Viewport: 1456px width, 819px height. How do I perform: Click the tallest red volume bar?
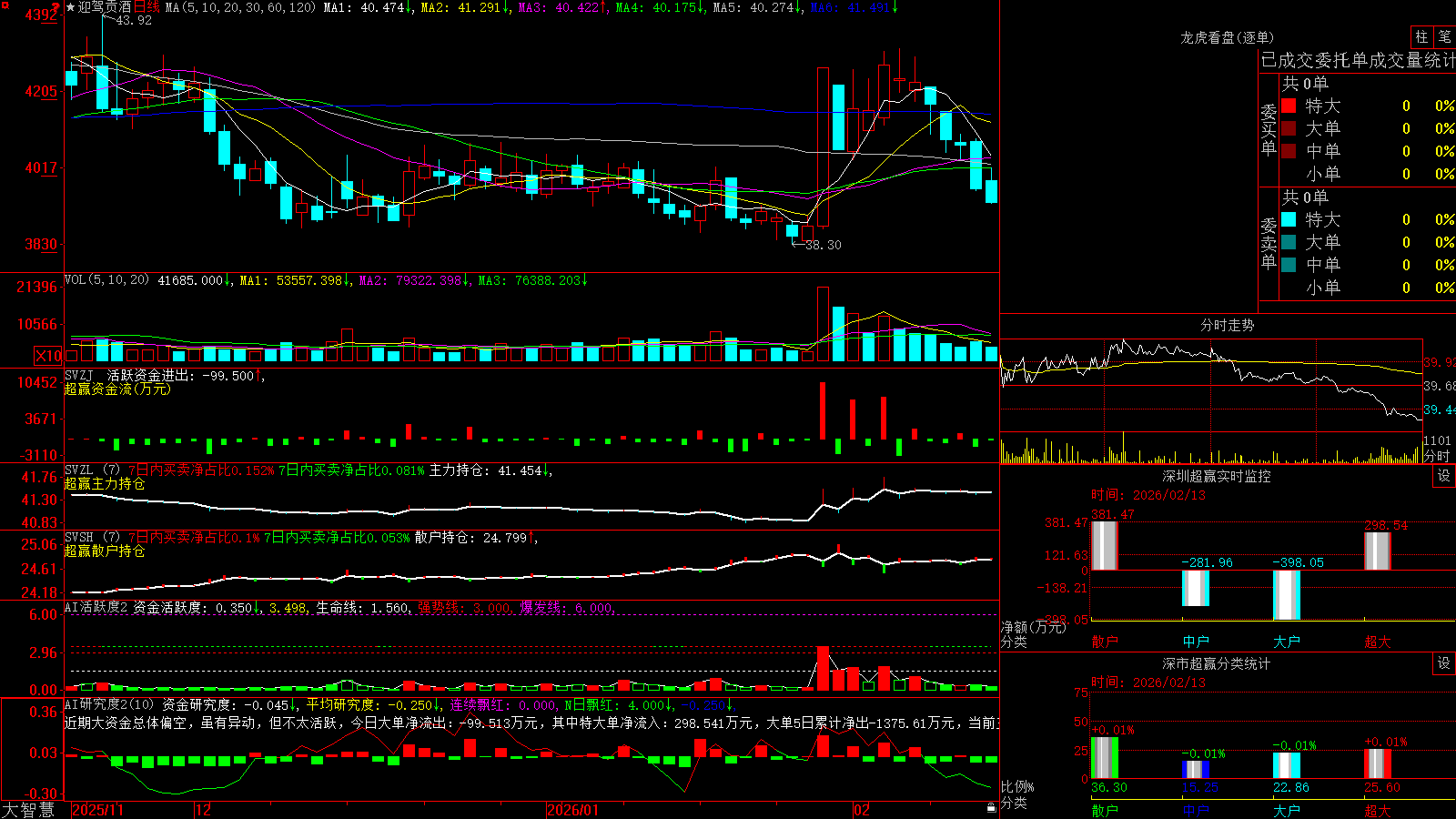point(823,325)
